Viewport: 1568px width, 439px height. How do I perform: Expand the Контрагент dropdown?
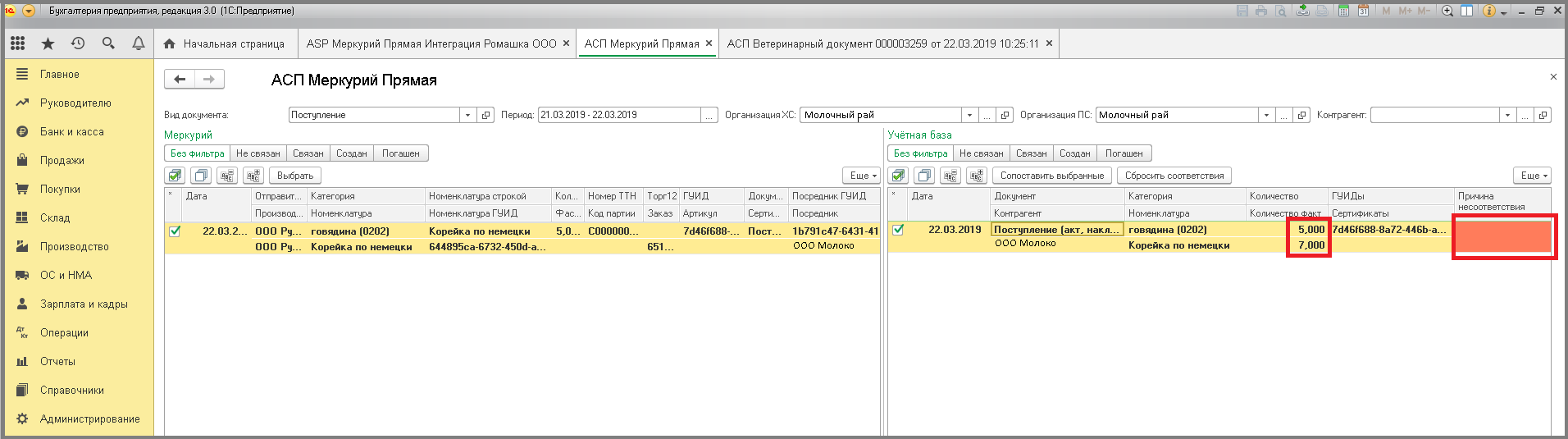coord(1507,115)
